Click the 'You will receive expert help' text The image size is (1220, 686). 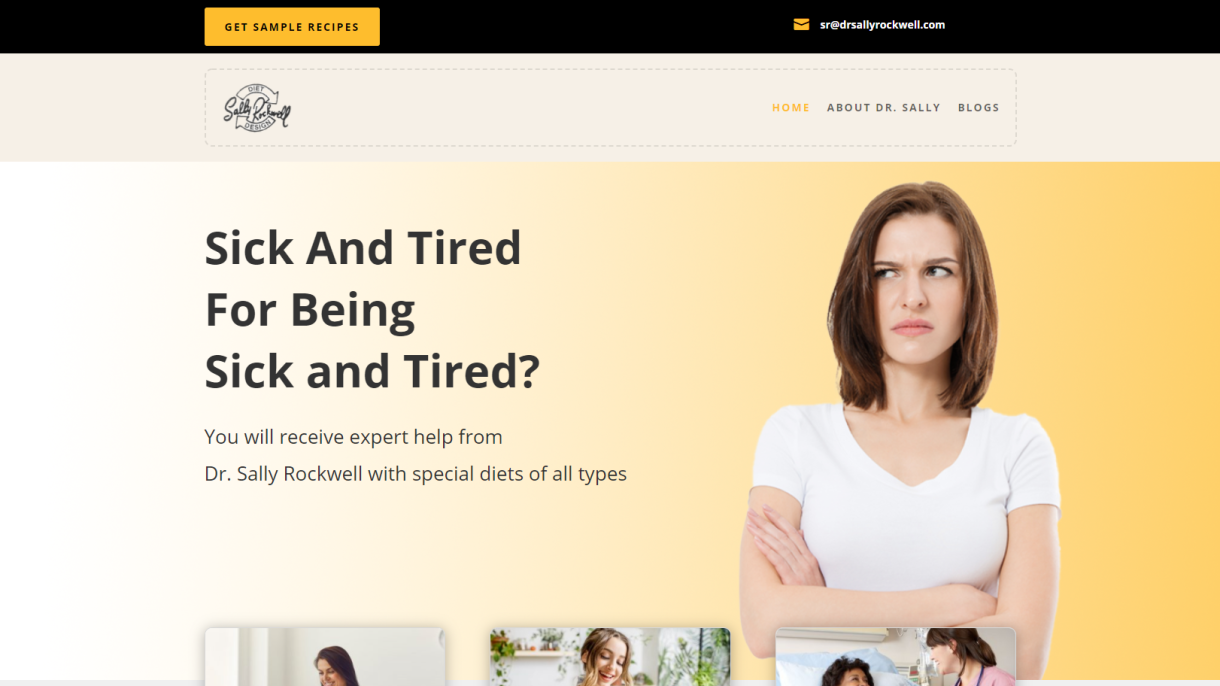click(353, 437)
